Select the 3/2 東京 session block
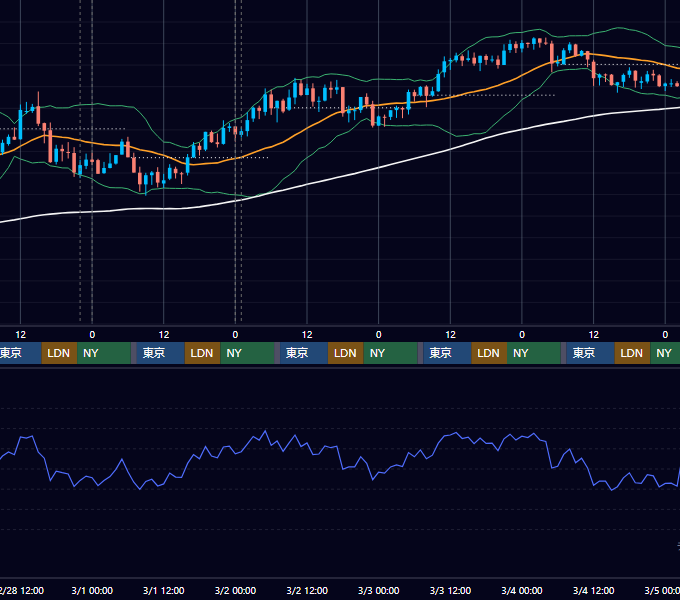This screenshot has width=680, height=600. pyautogui.click(x=304, y=353)
